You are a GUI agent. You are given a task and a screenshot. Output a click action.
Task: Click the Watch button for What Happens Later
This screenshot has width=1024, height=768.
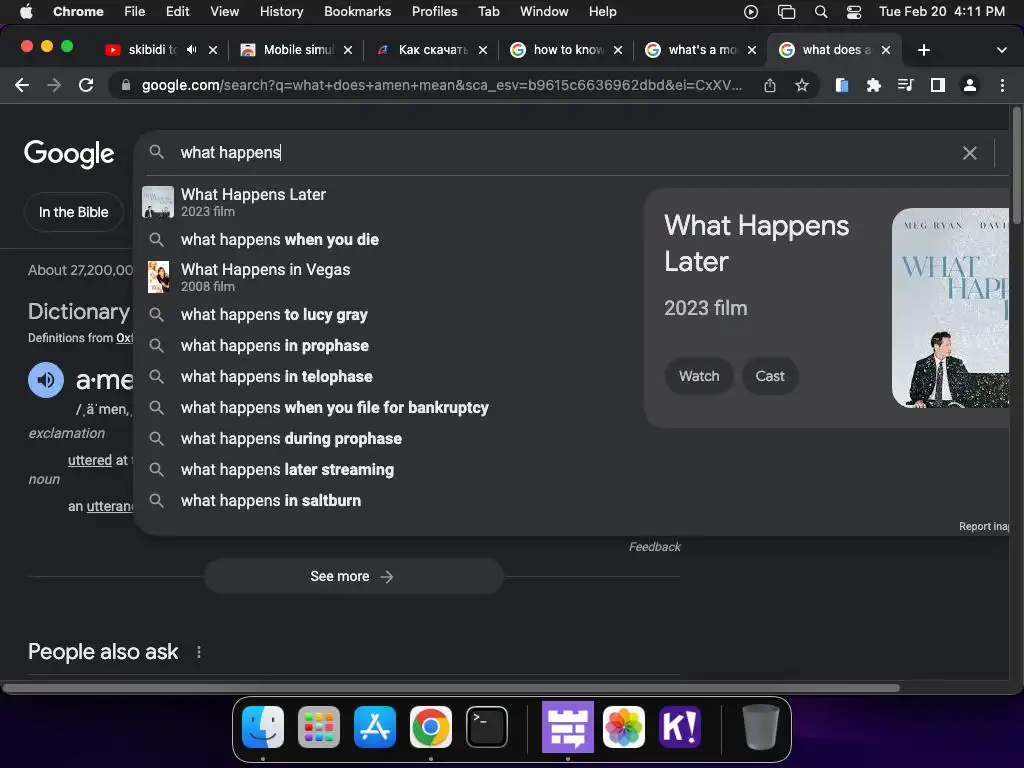699,376
